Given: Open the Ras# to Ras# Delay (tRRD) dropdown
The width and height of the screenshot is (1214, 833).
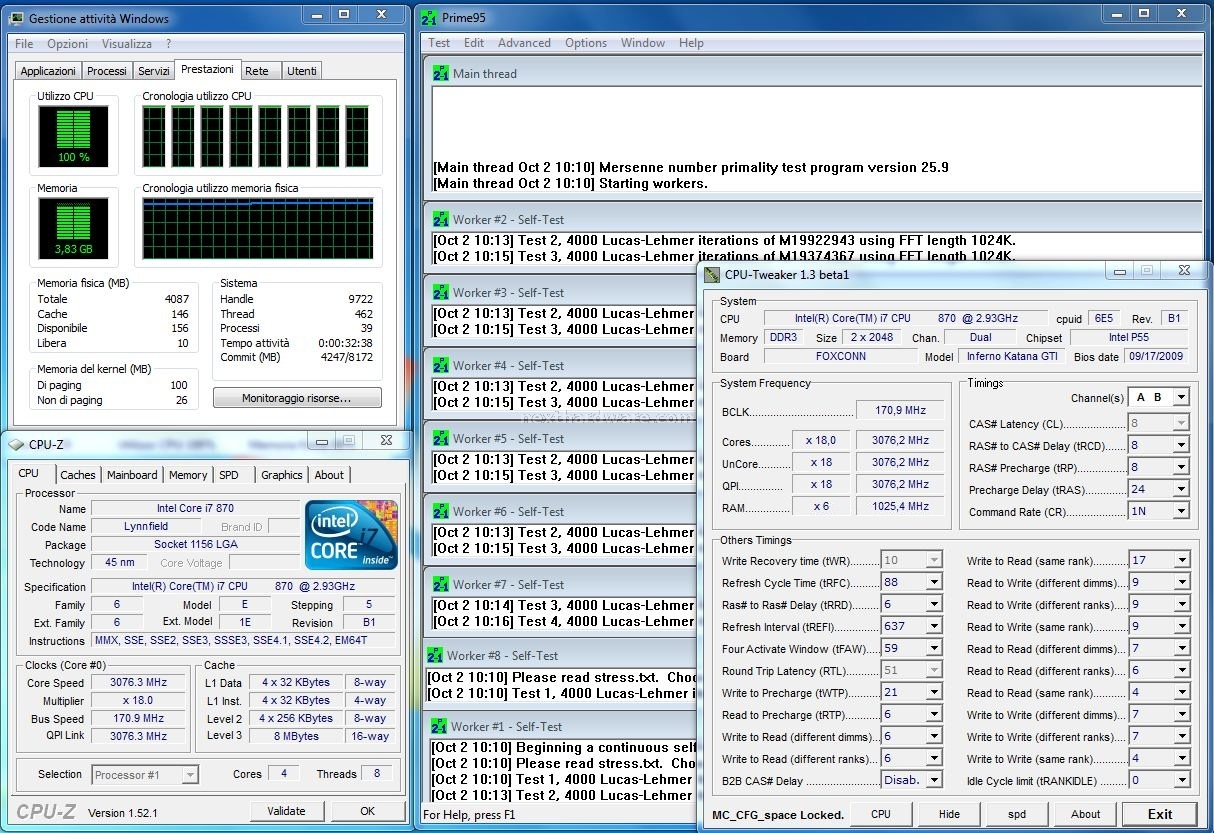Looking at the screenshot, I should [x=934, y=604].
